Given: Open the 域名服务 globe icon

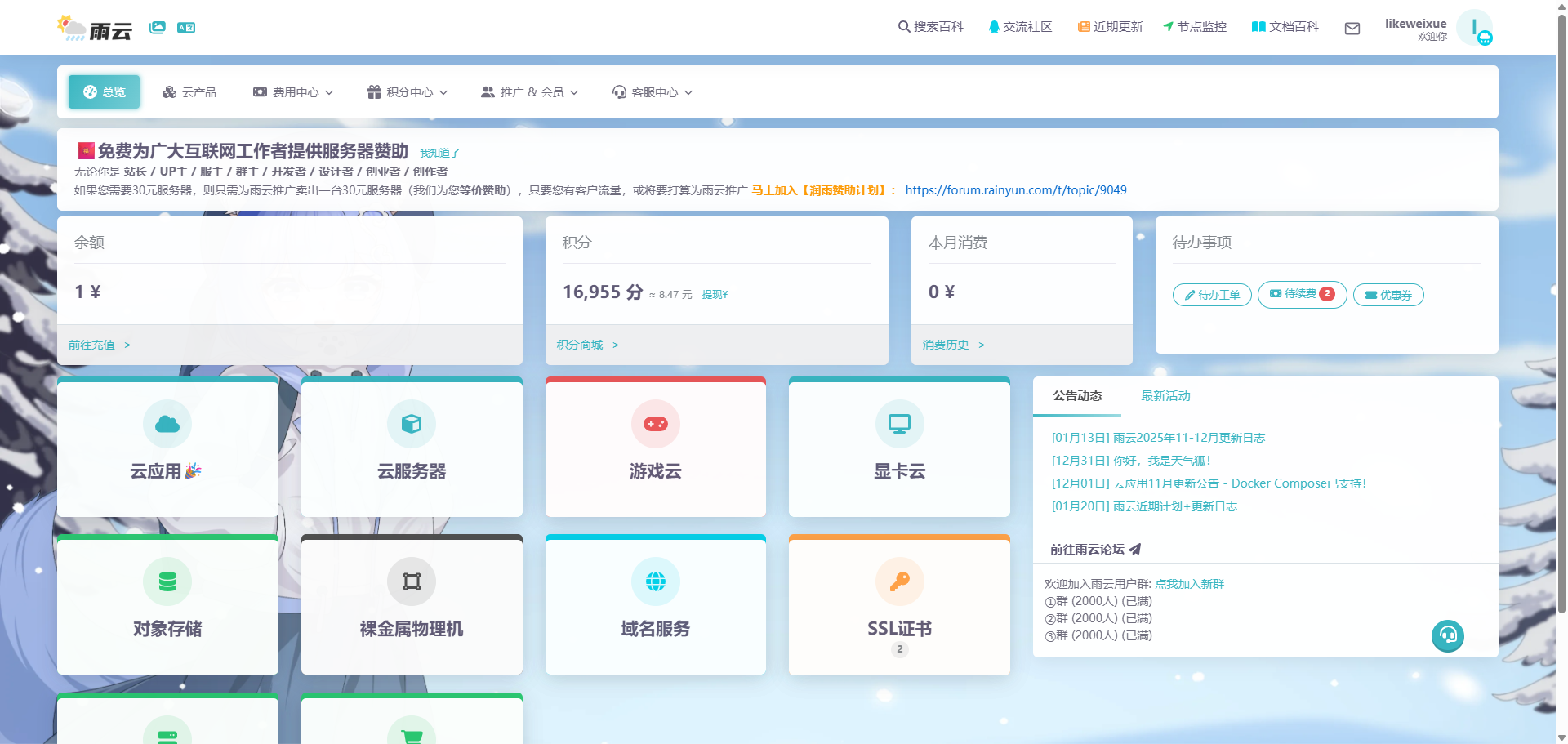Looking at the screenshot, I should pos(655,581).
